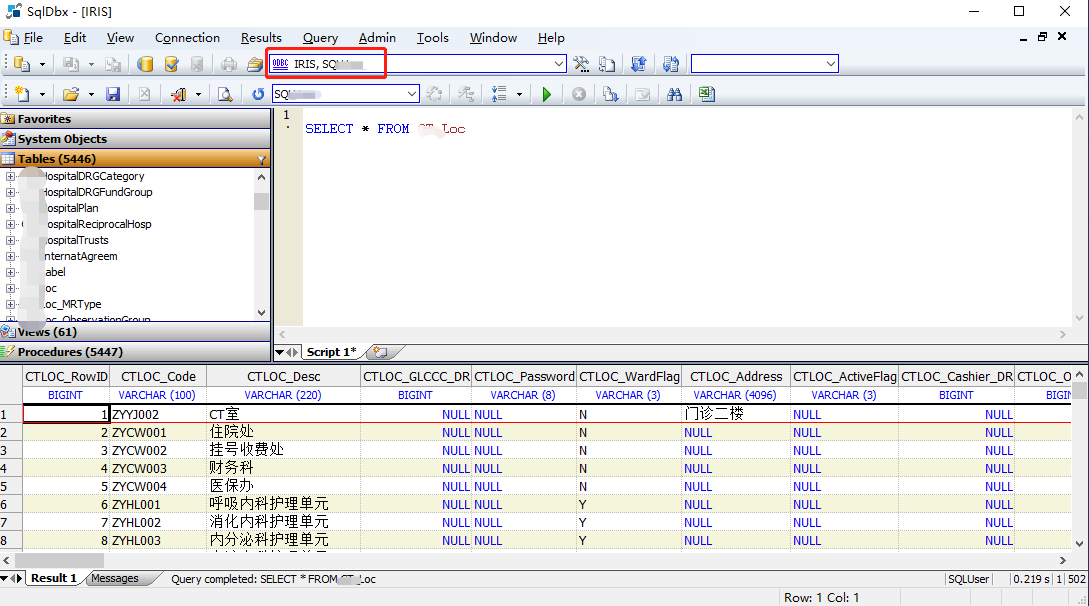Viewport: 1089px width, 606px height.
Task: Click the exit door icon with red X
Action: 178,94
